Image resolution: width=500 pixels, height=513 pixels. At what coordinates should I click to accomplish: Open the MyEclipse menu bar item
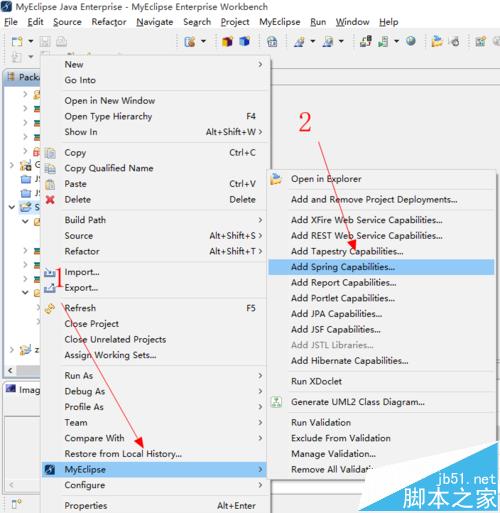pyautogui.click(x=280, y=22)
